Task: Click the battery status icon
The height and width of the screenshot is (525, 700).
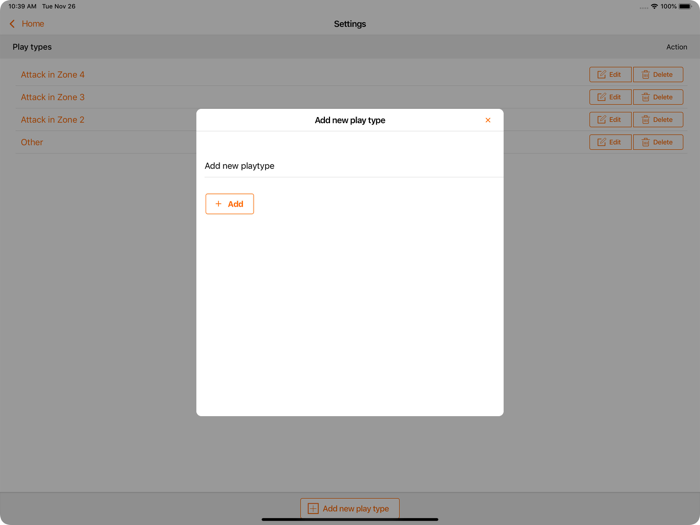Action: point(685,6)
